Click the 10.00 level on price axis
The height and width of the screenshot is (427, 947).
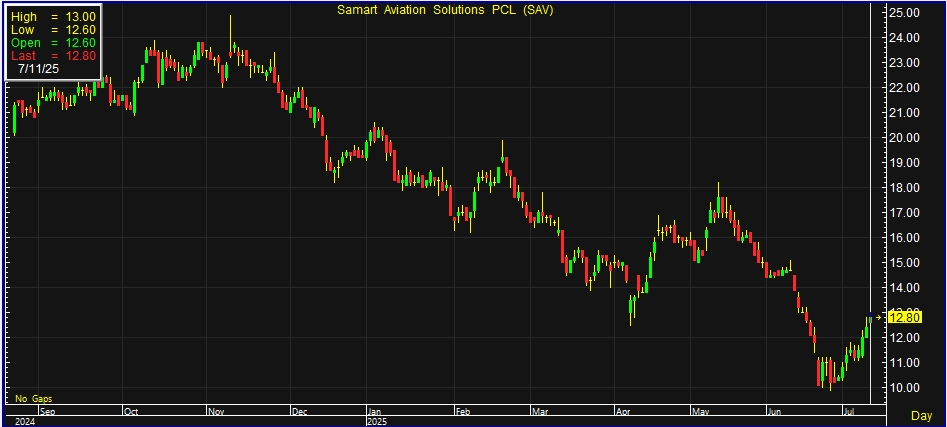(x=904, y=388)
